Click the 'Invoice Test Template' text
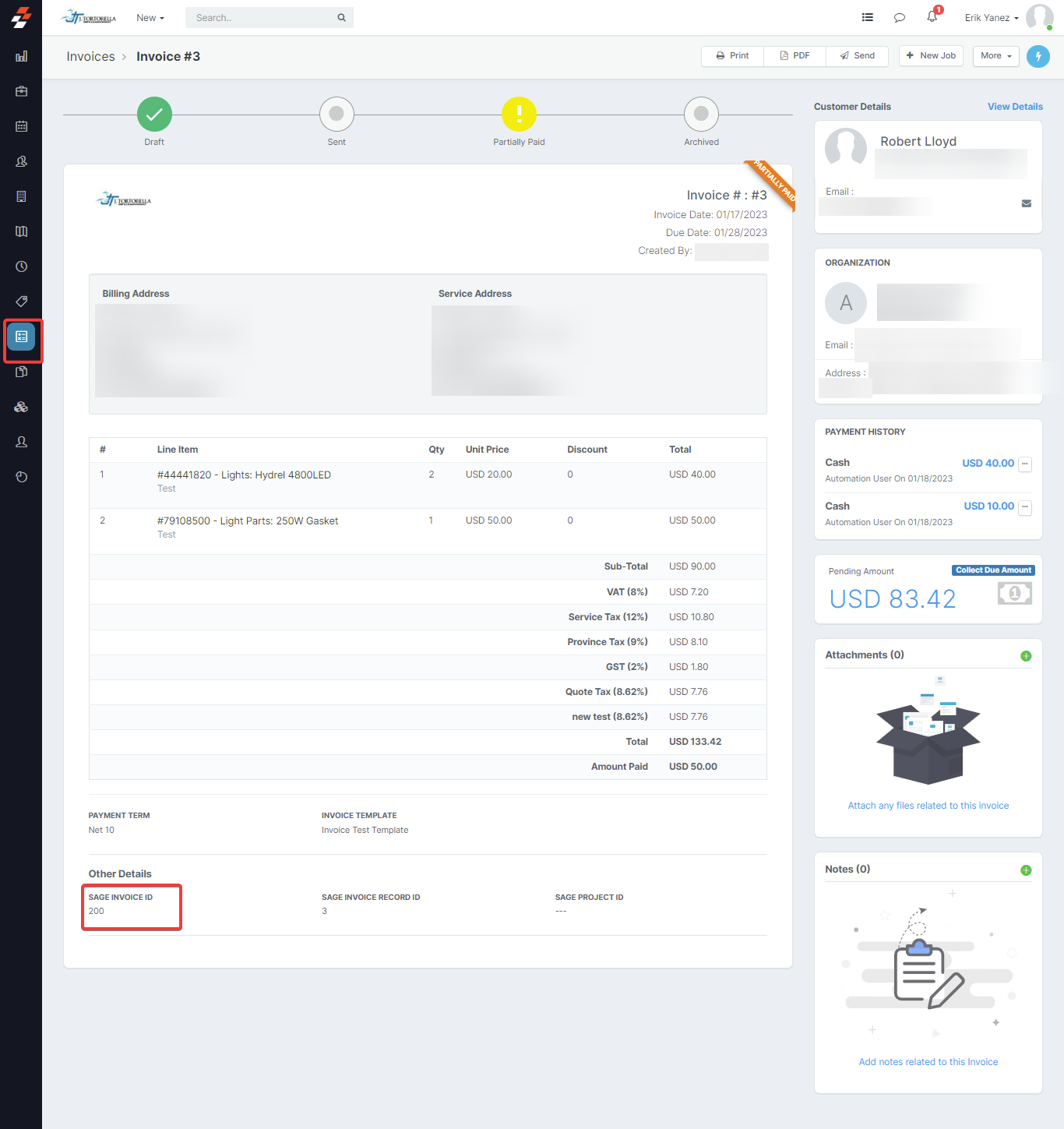Viewport: 1064px width, 1129px height. coord(365,831)
